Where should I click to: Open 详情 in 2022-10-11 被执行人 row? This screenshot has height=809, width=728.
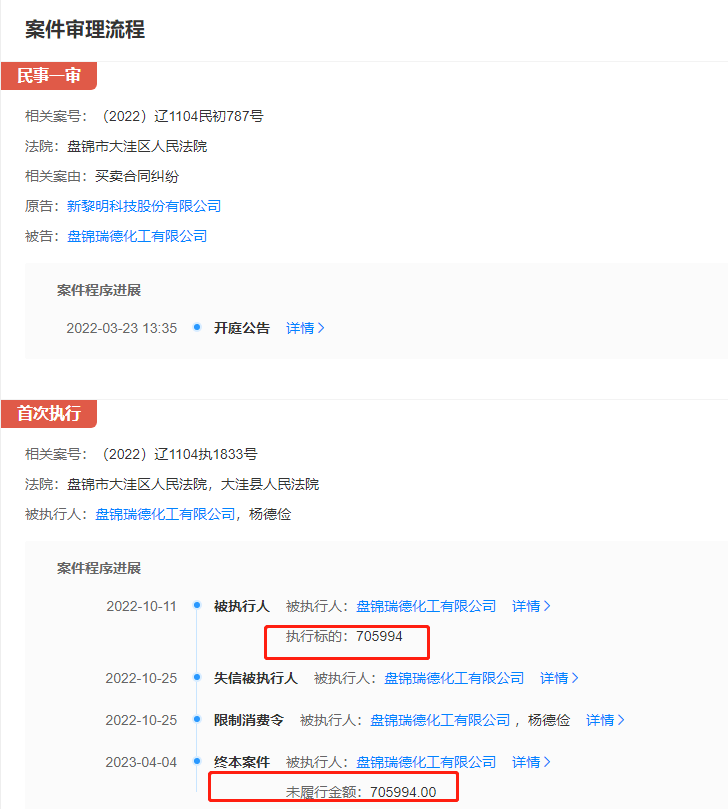[x=531, y=606]
